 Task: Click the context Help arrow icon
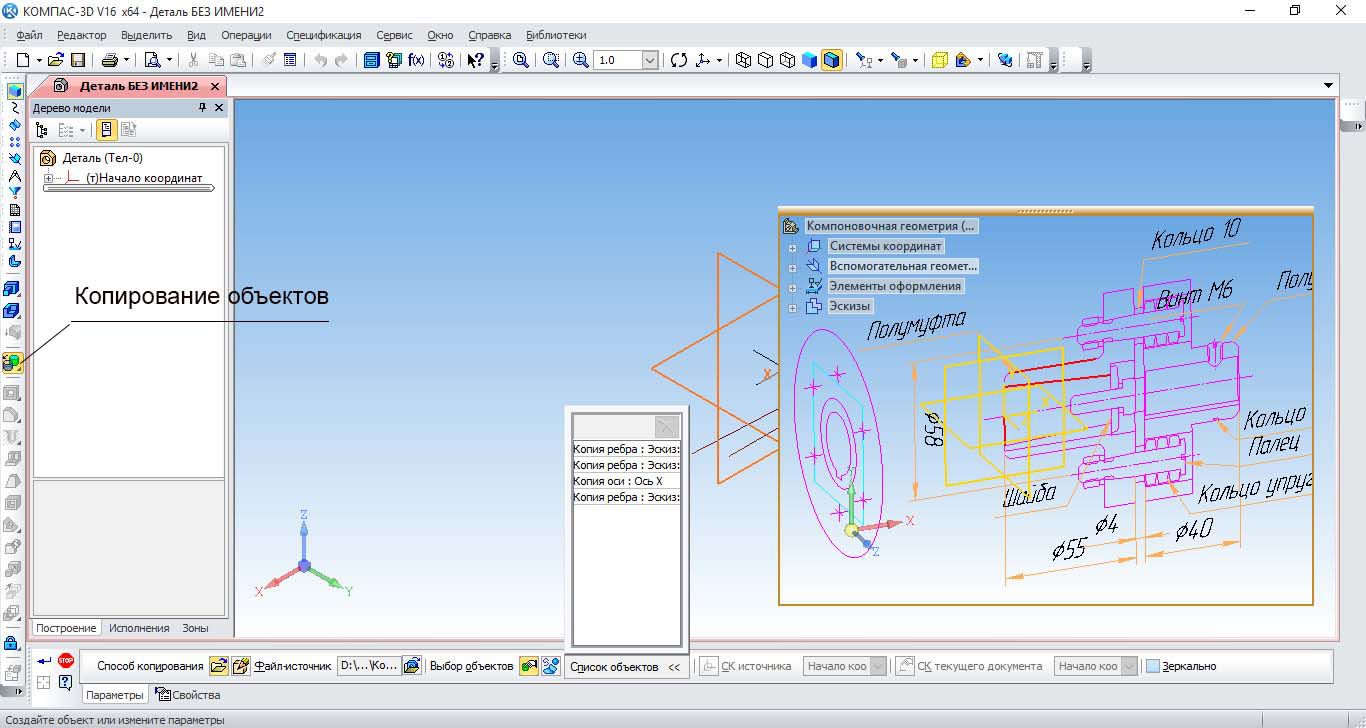[476, 60]
